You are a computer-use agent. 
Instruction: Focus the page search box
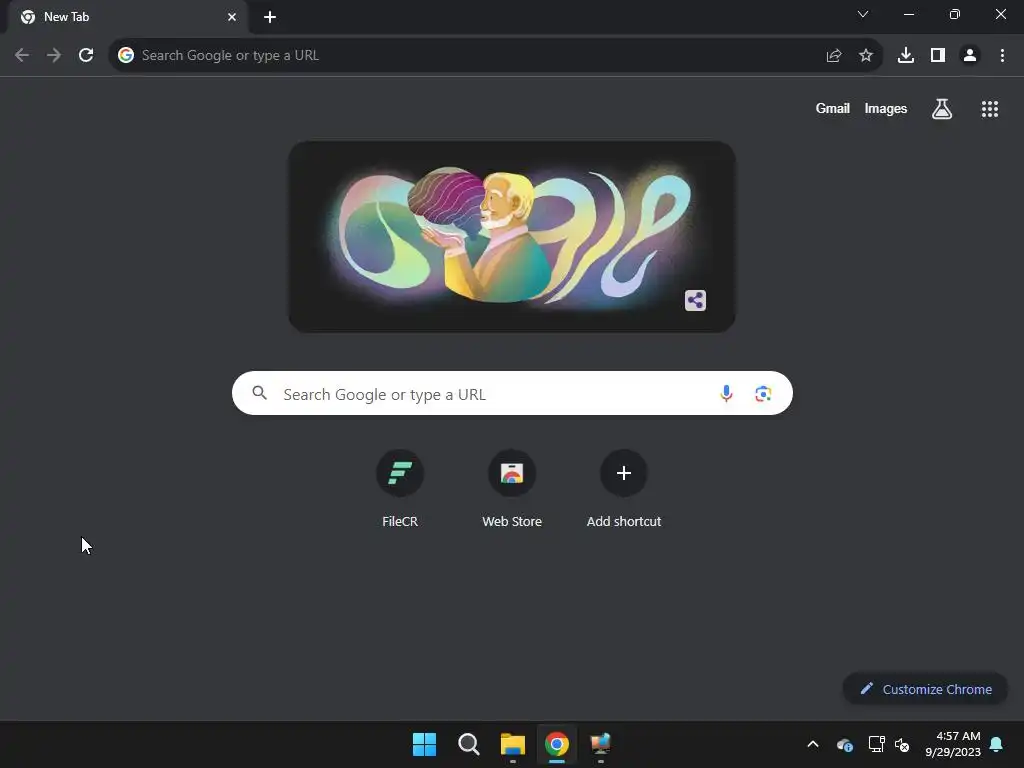pyautogui.click(x=512, y=393)
